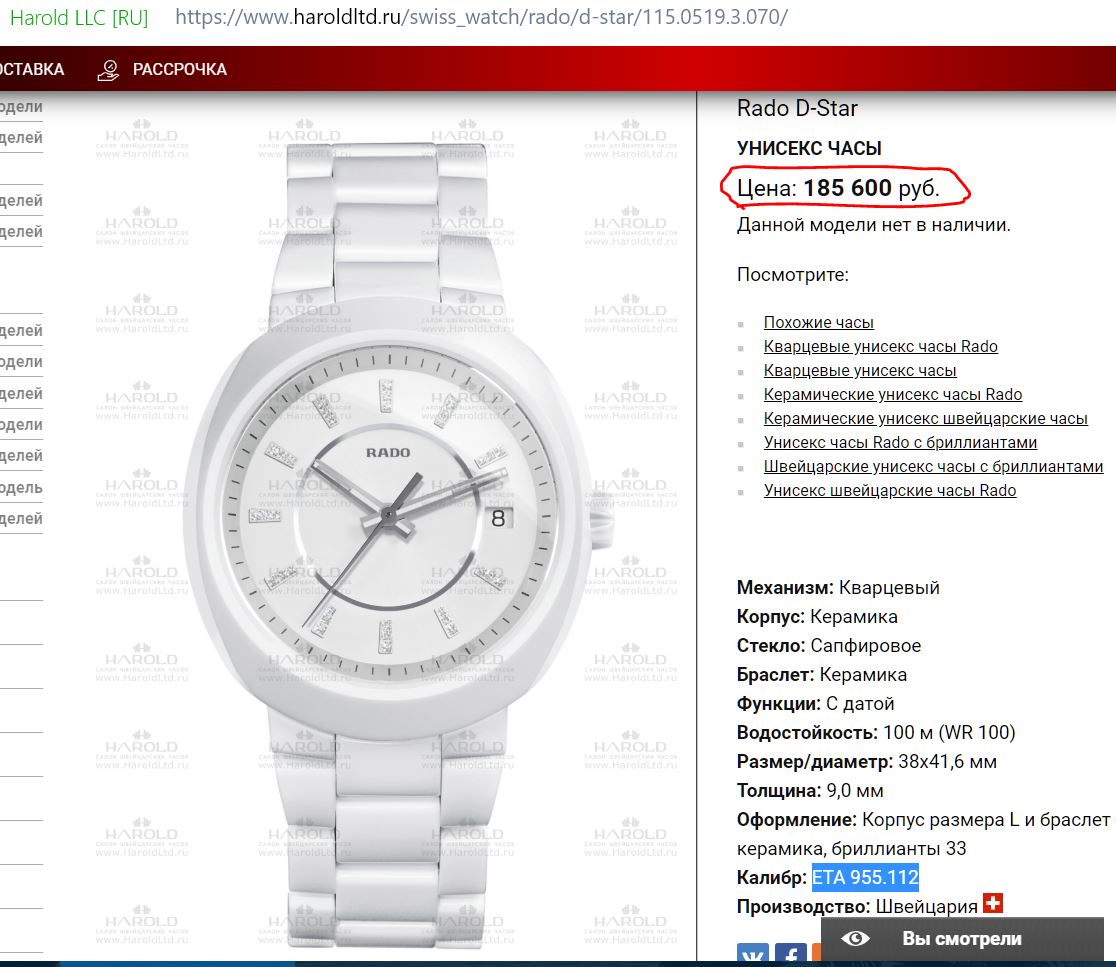Click the highlighted ETA 955.112 caliber text
The image size is (1116, 967).
pos(864,878)
